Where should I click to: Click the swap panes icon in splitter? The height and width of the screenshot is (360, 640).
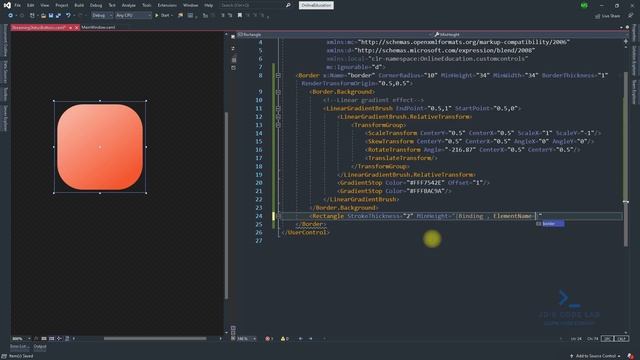pyautogui.click(x=233, y=48)
